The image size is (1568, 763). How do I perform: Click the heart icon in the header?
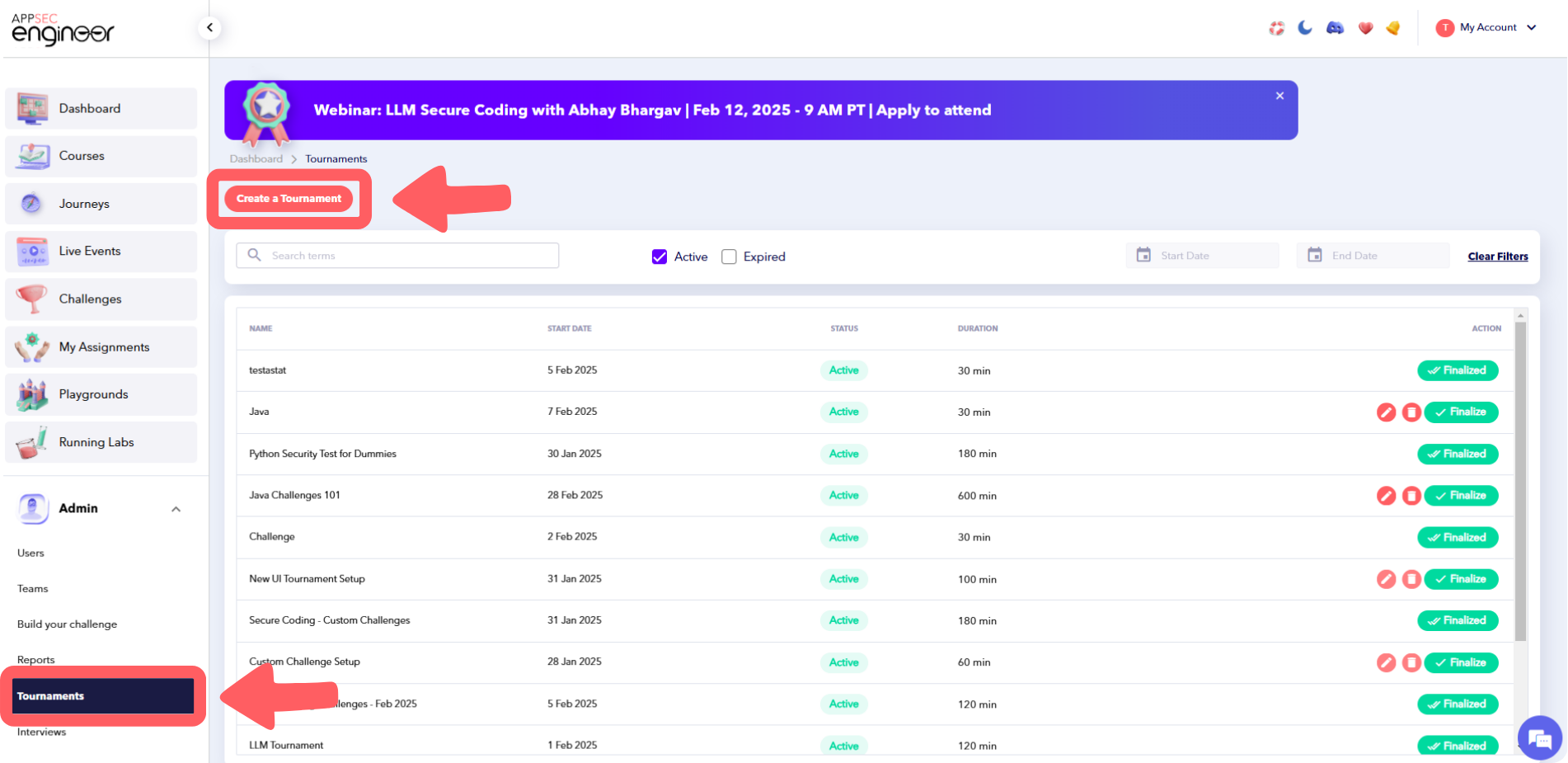click(1365, 27)
